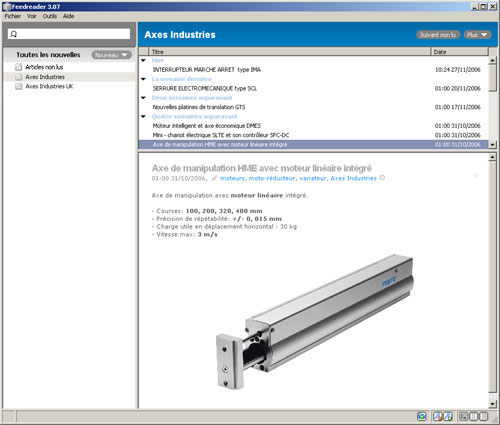Click the Festo linear axis product image
Viewport: 500px width, 425px height.
point(315,322)
